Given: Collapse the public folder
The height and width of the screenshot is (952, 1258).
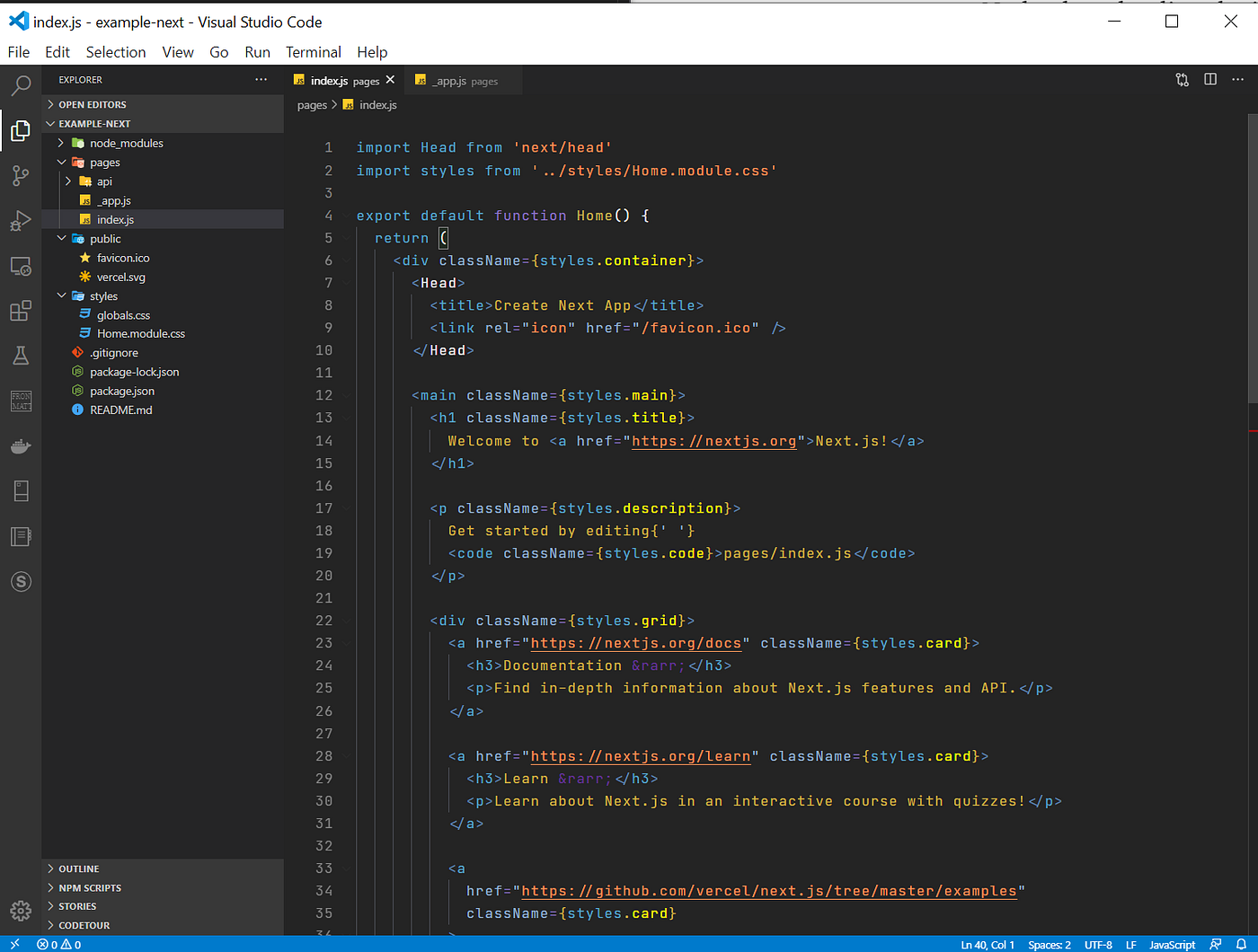Looking at the screenshot, I should click(x=163, y=239).
